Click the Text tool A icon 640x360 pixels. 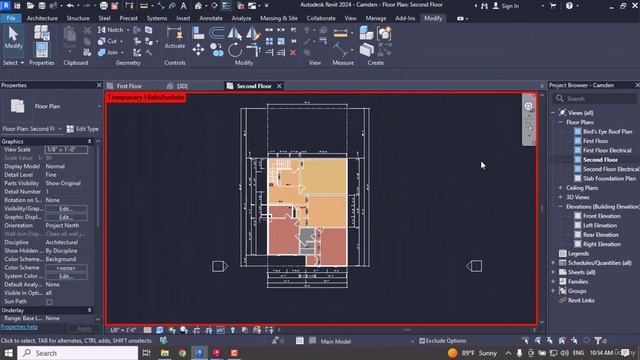pos(184,6)
